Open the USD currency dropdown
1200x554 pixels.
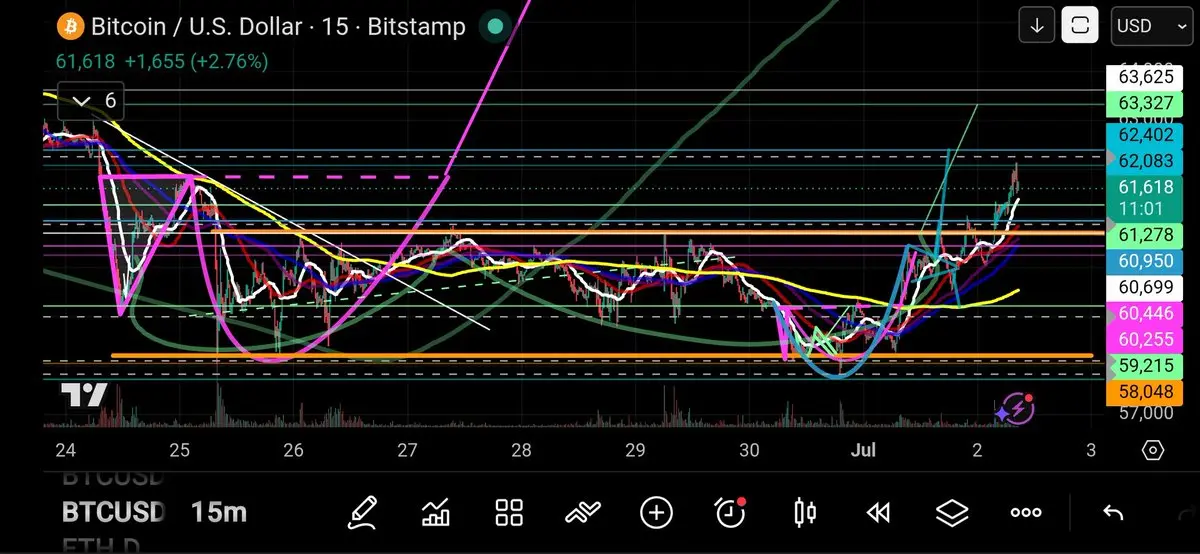click(1151, 26)
